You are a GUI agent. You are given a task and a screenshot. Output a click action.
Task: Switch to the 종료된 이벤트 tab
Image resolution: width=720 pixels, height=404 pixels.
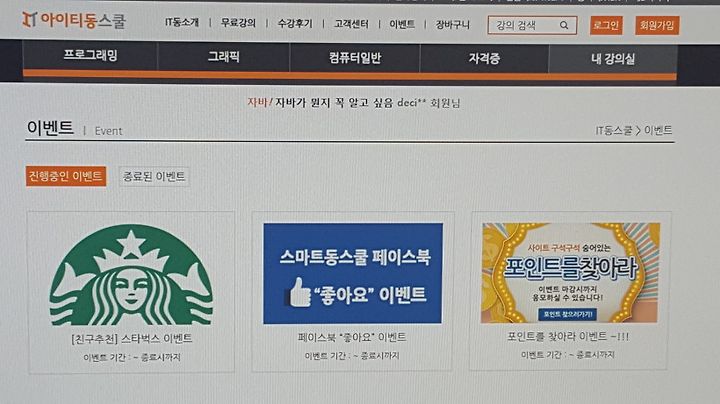(x=154, y=176)
